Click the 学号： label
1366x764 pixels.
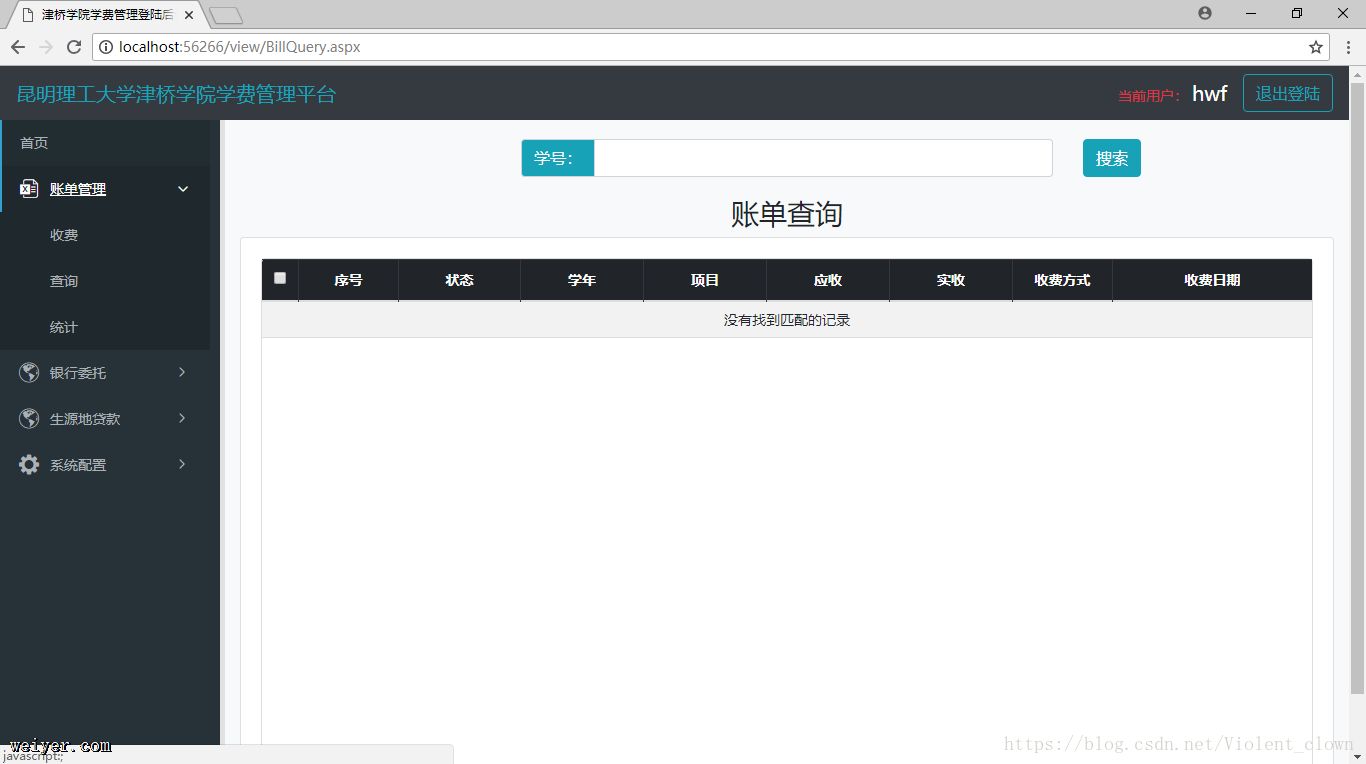click(x=558, y=158)
